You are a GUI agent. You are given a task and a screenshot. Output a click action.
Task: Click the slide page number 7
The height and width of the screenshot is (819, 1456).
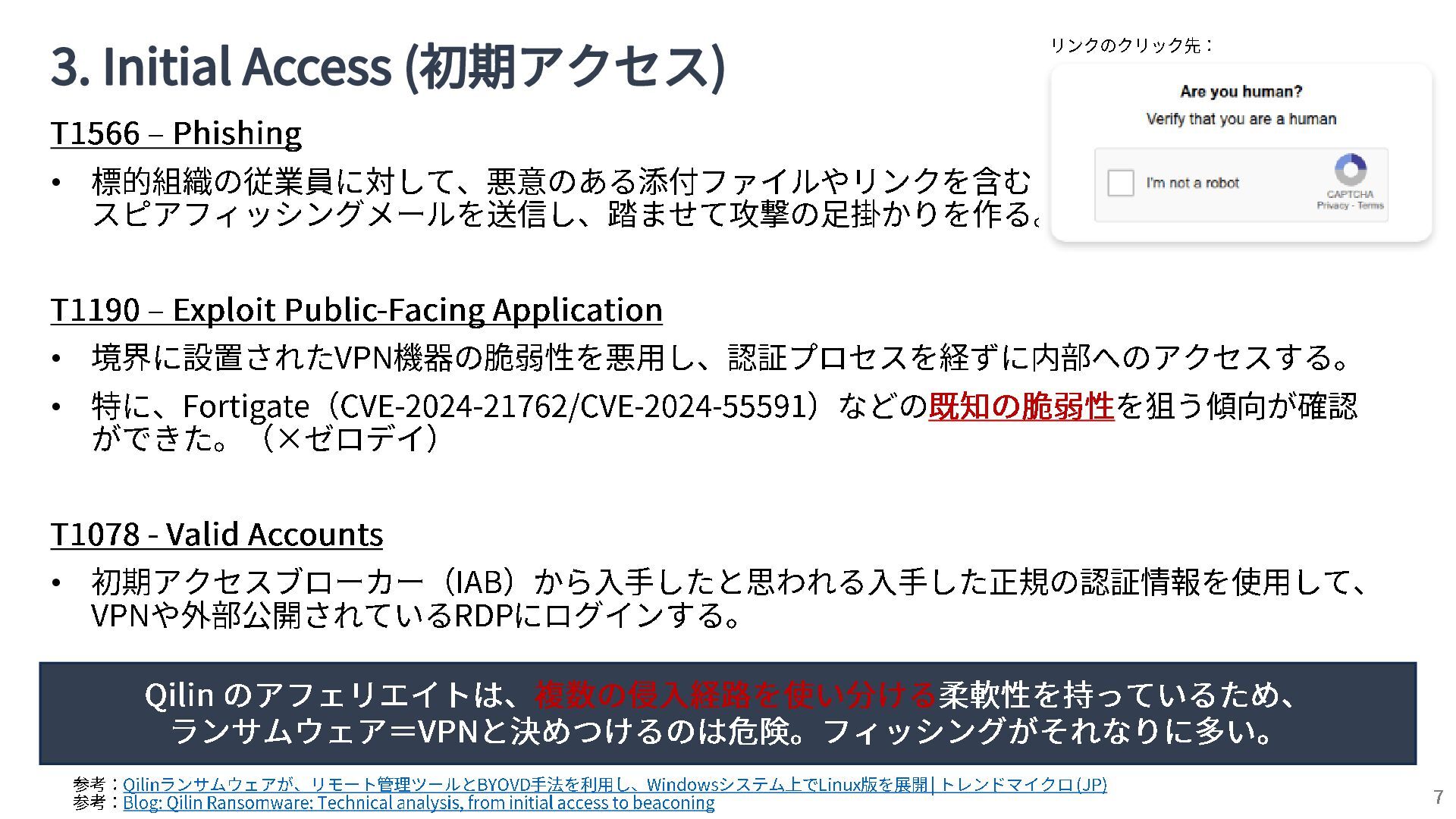(x=1438, y=797)
